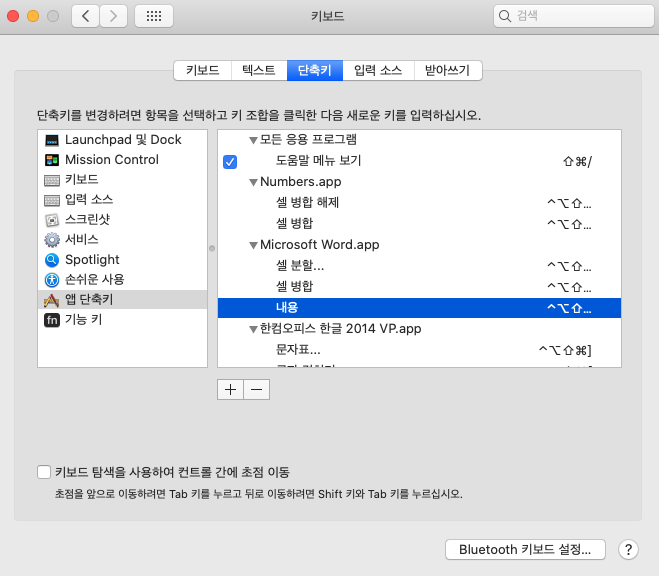Click the shortcut key of 내용 row
This screenshot has height=576, width=659.
click(569, 308)
